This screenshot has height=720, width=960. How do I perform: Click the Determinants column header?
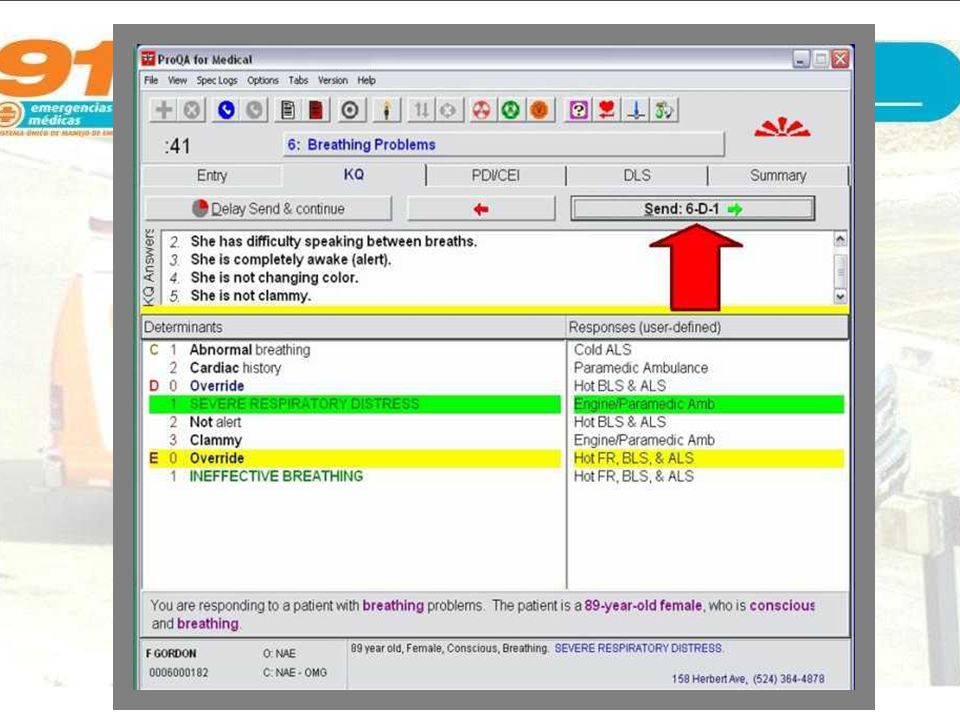point(353,327)
